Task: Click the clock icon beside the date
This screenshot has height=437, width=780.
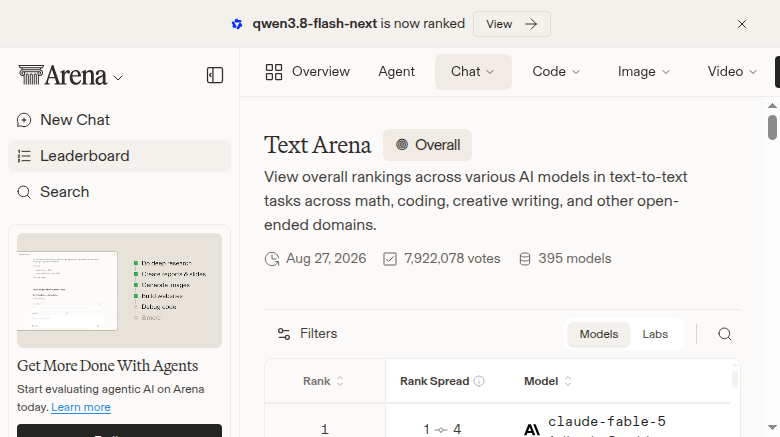Action: pos(272,259)
